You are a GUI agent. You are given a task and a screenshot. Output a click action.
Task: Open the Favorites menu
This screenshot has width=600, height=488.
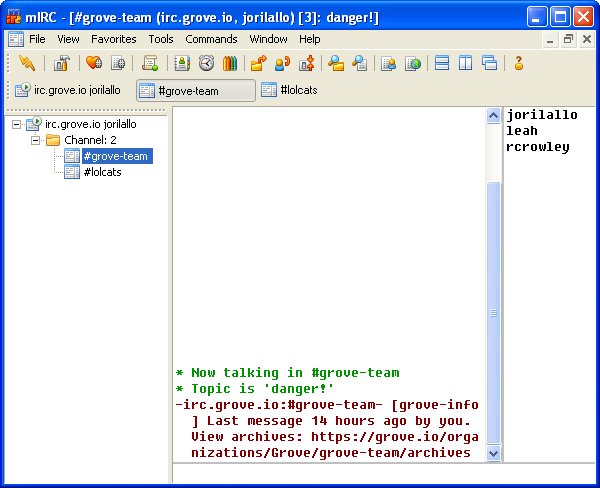pos(113,39)
